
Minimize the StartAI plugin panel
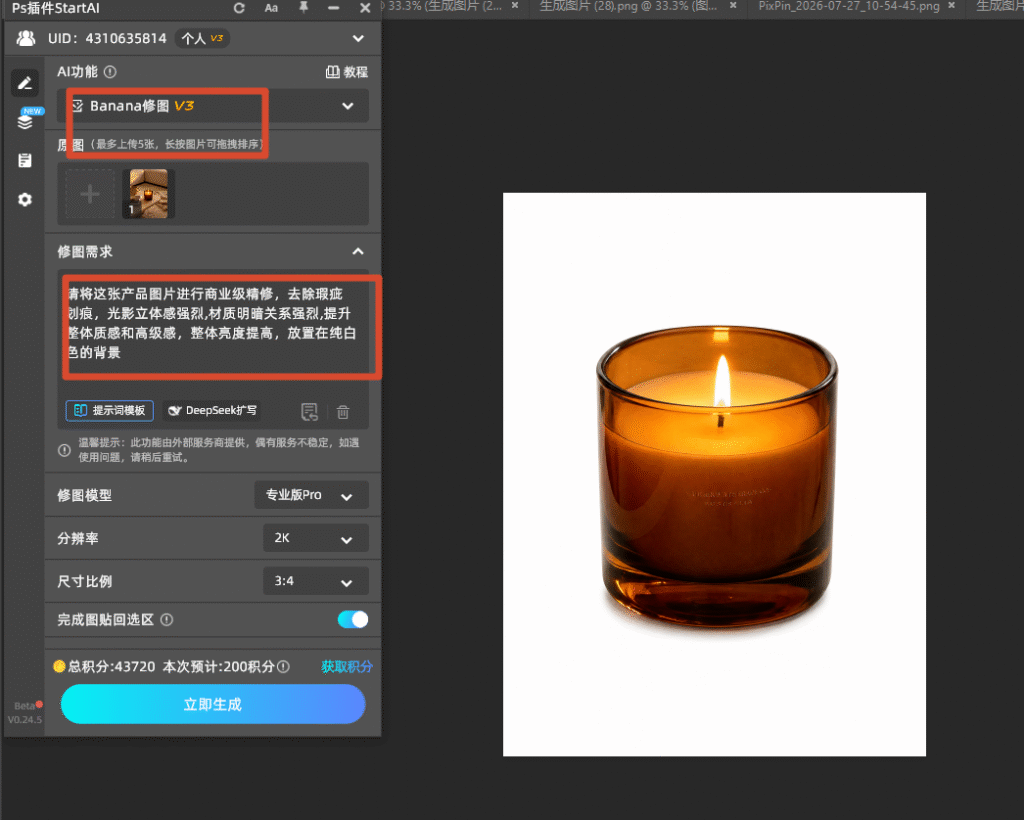pos(334,8)
